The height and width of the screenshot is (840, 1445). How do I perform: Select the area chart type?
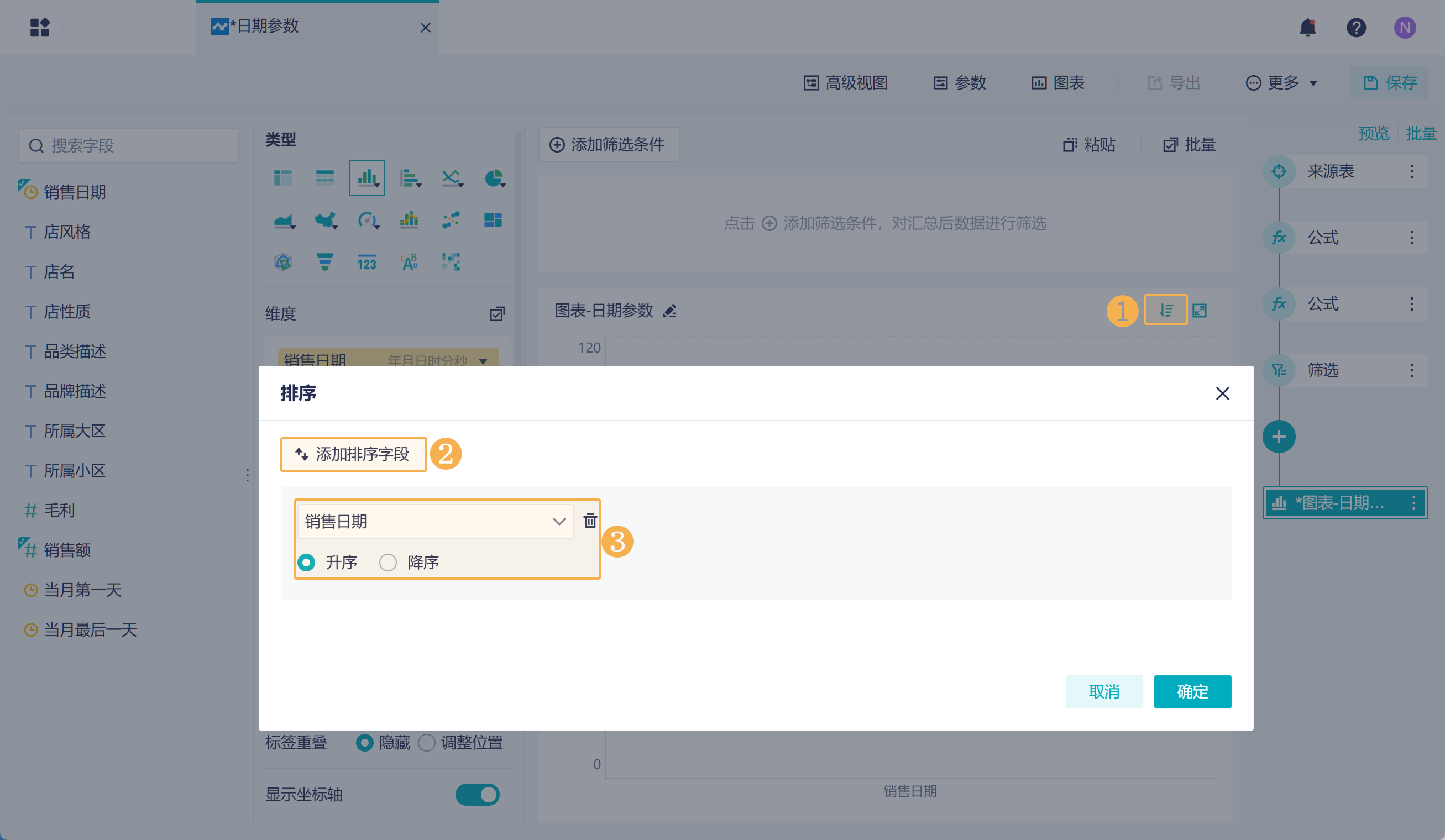pyautogui.click(x=284, y=220)
